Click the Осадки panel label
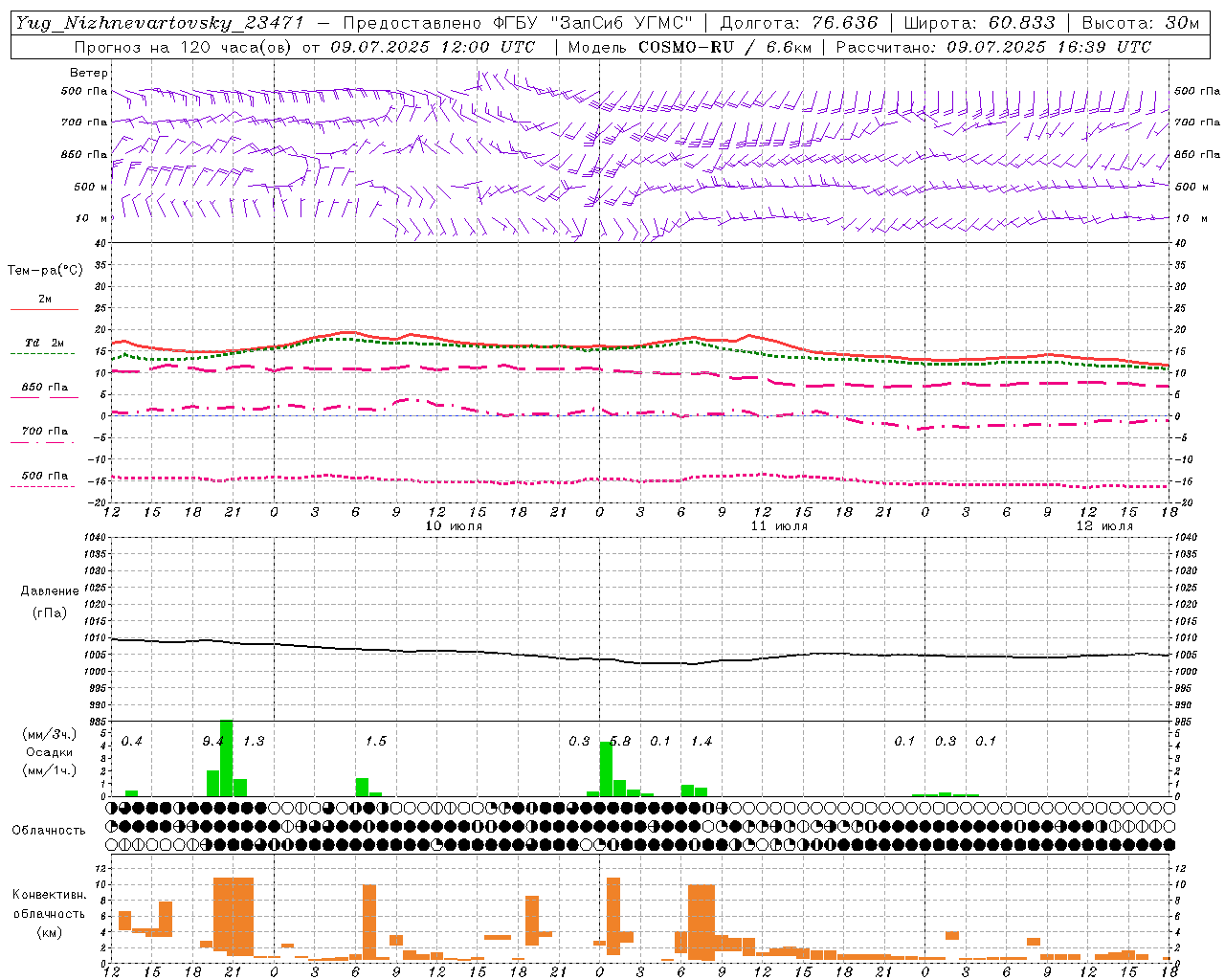This screenshot has height=980, width=1225. tap(50, 752)
